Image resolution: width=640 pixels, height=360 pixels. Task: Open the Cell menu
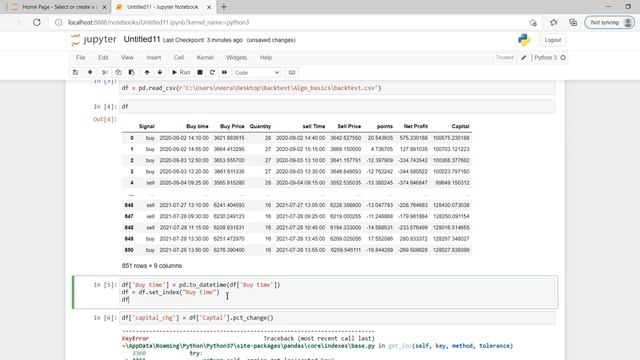tap(179, 58)
